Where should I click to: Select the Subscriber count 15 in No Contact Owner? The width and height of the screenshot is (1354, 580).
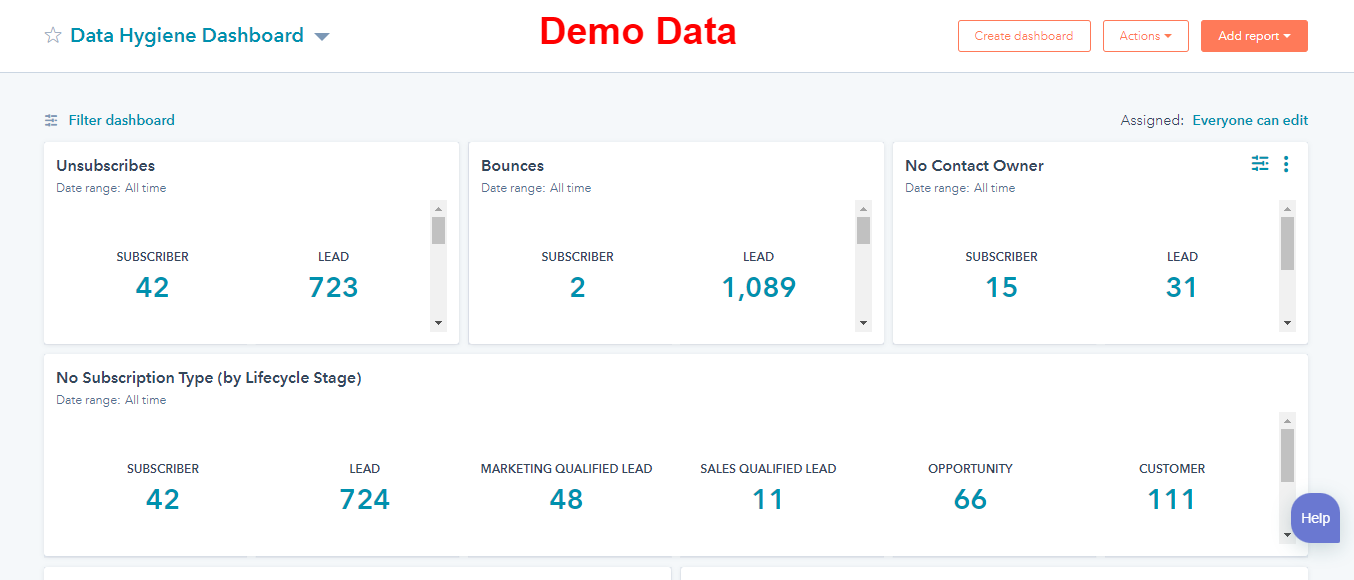point(1001,287)
